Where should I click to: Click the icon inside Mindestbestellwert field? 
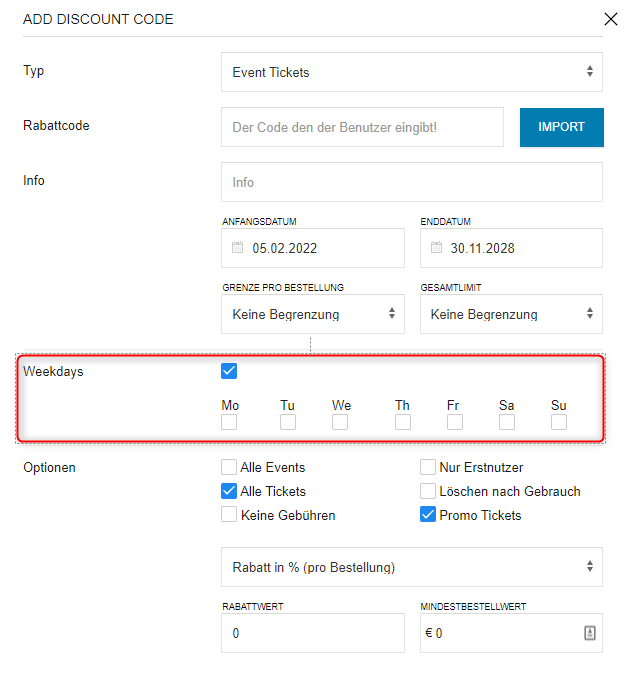(x=589, y=633)
